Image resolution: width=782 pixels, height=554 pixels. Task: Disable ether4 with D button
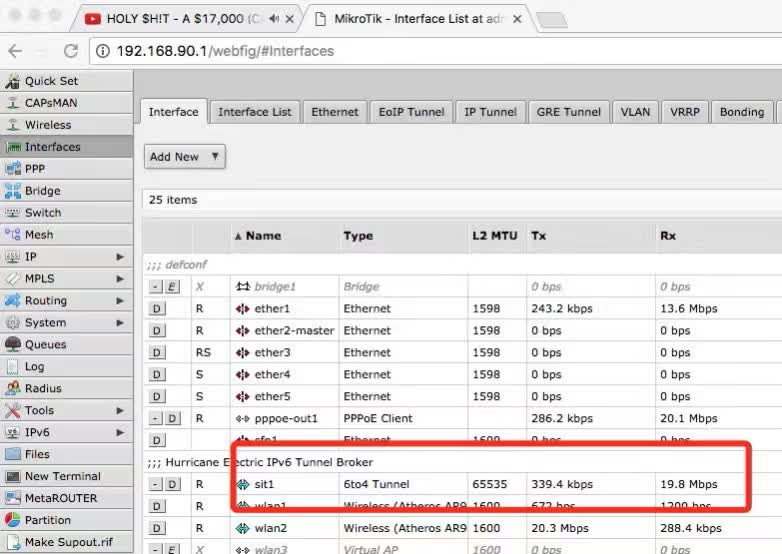click(x=157, y=374)
